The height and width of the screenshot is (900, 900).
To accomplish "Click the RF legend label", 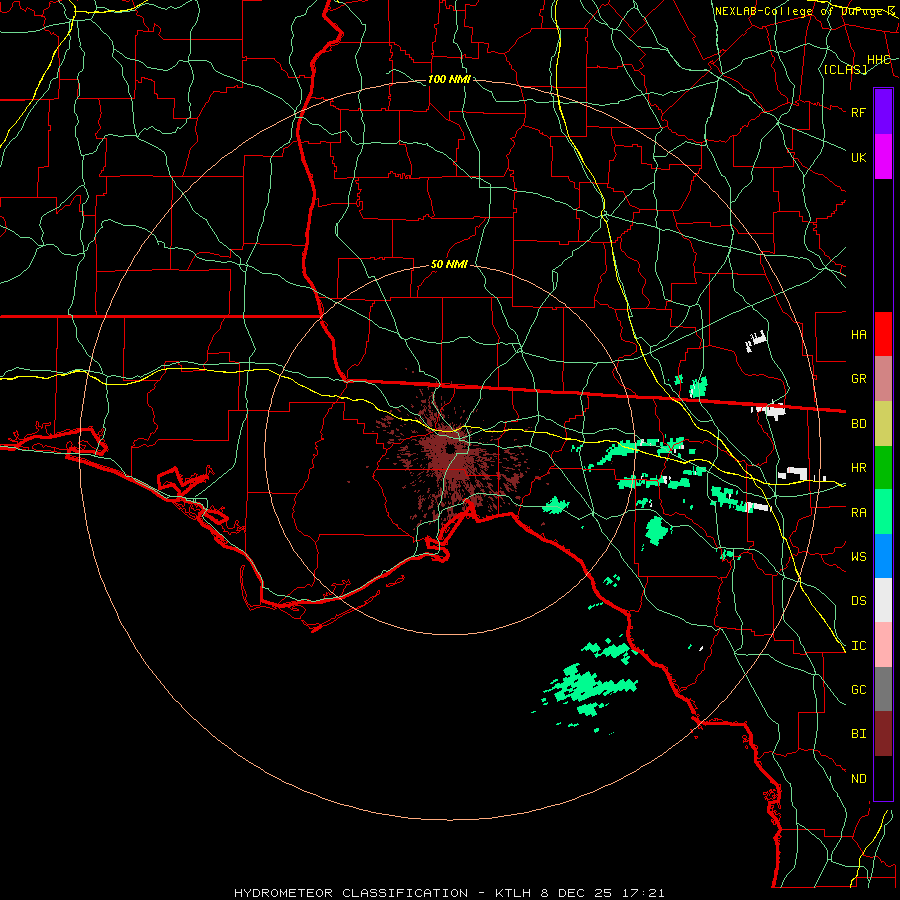I will coord(858,112).
